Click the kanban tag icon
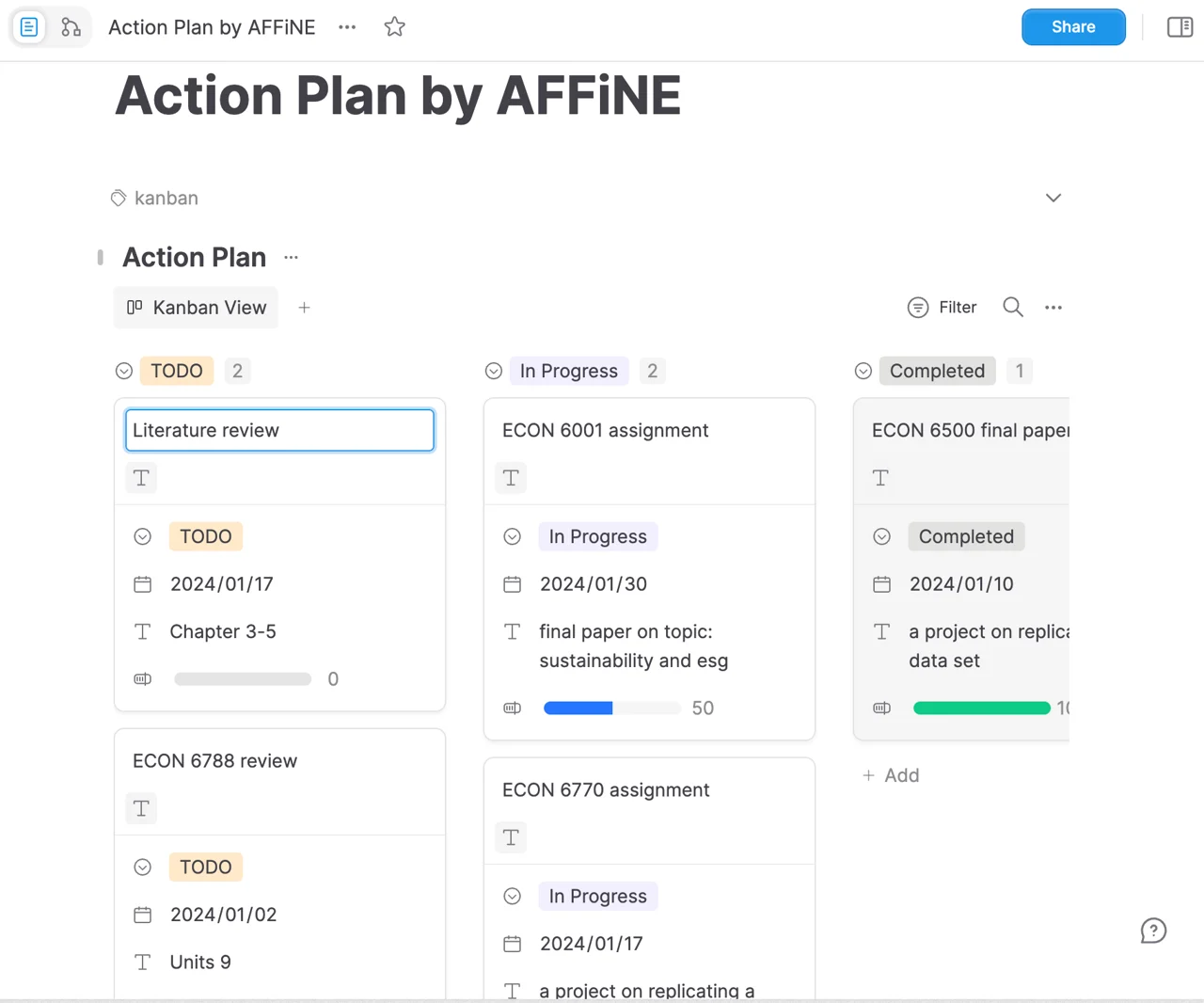Viewport: 1204px width, 1003px height. point(119,199)
